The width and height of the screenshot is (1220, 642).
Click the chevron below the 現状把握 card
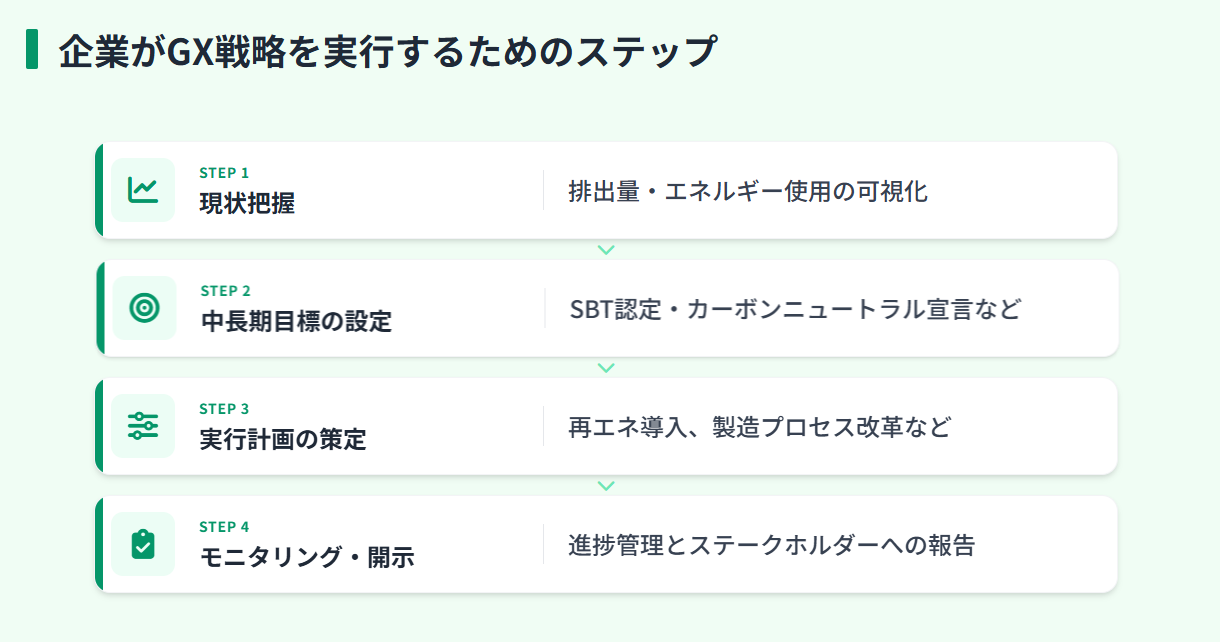pos(605,250)
